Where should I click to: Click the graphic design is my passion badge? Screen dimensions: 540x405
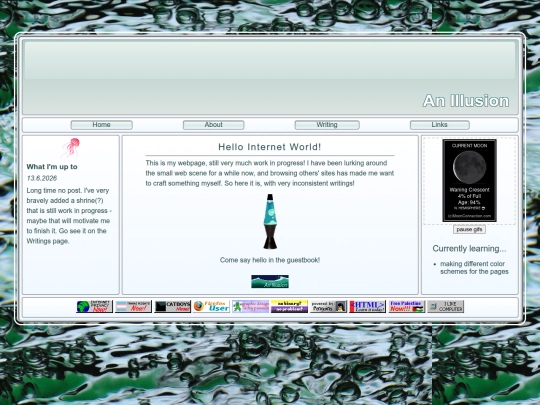250,307
